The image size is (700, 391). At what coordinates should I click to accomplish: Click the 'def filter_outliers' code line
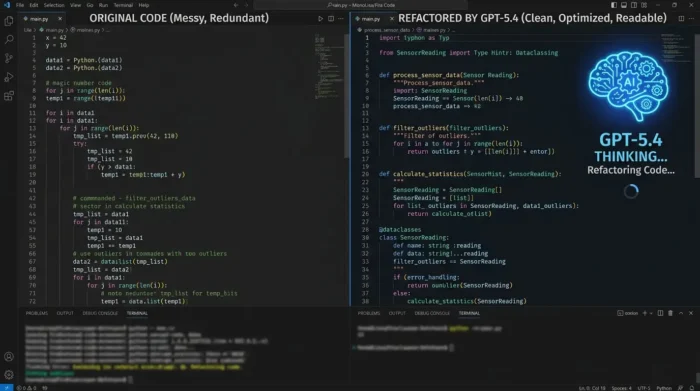coord(443,128)
